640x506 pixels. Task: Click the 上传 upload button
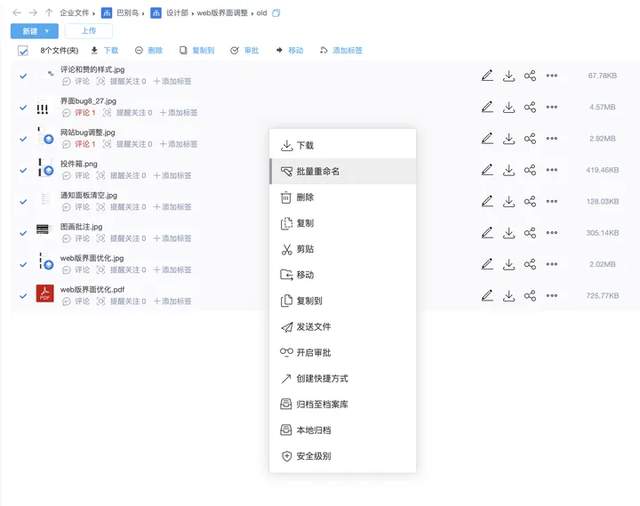pyautogui.click(x=89, y=31)
